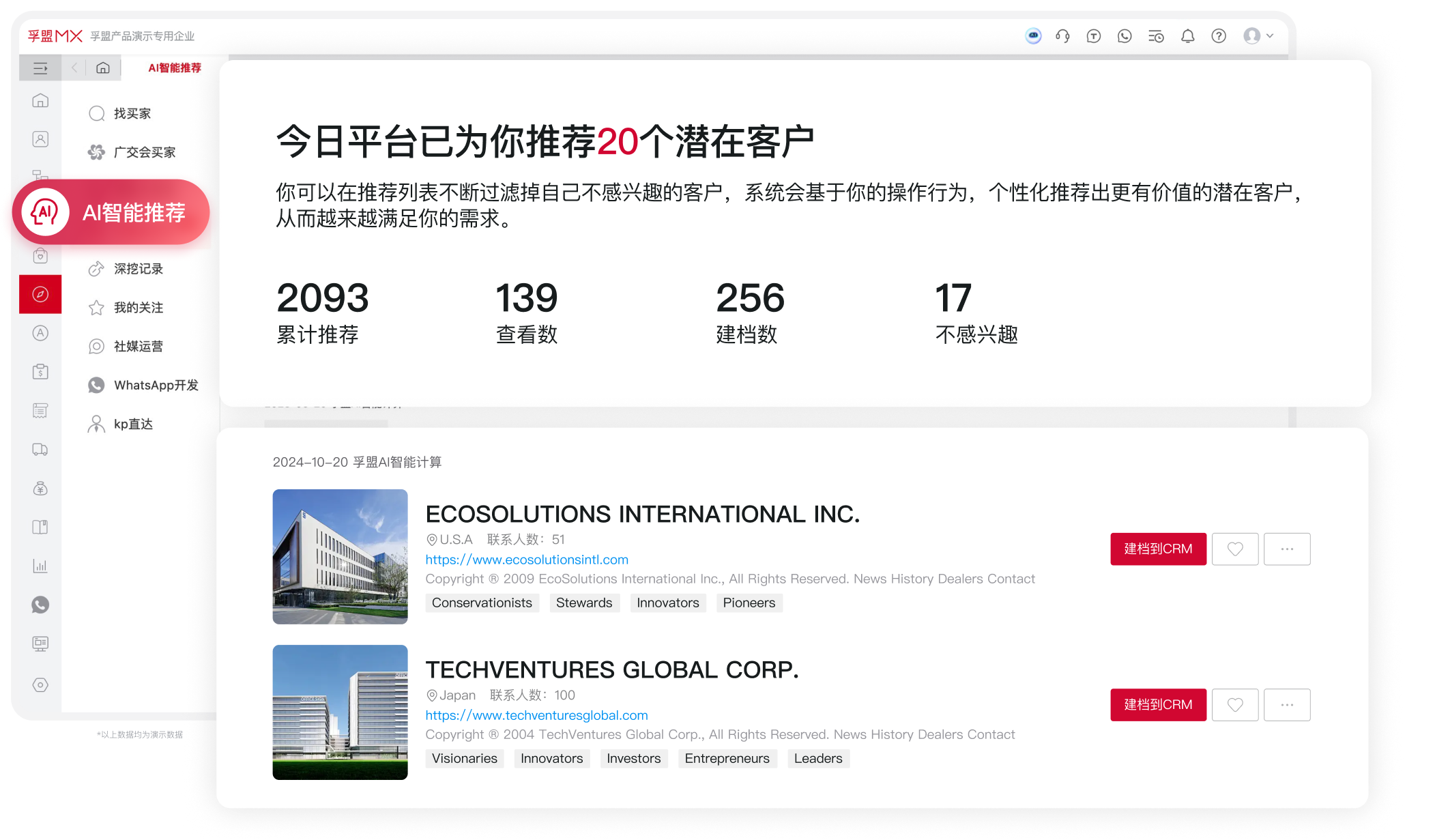Open the AI assistant bubble in the top bar
1450x840 pixels.
[x=1032, y=36]
